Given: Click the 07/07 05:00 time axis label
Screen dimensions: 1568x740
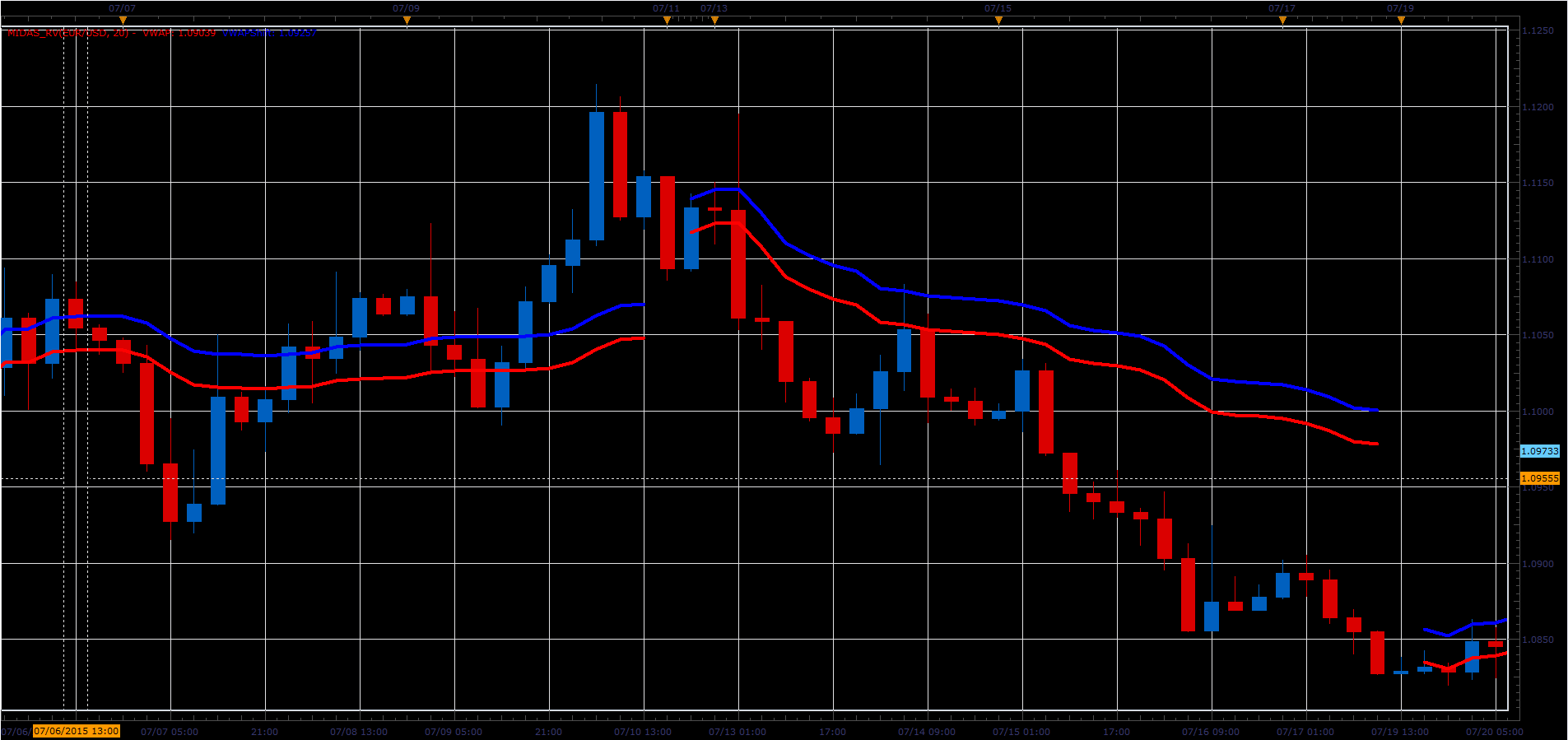Looking at the screenshot, I should click(170, 732).
